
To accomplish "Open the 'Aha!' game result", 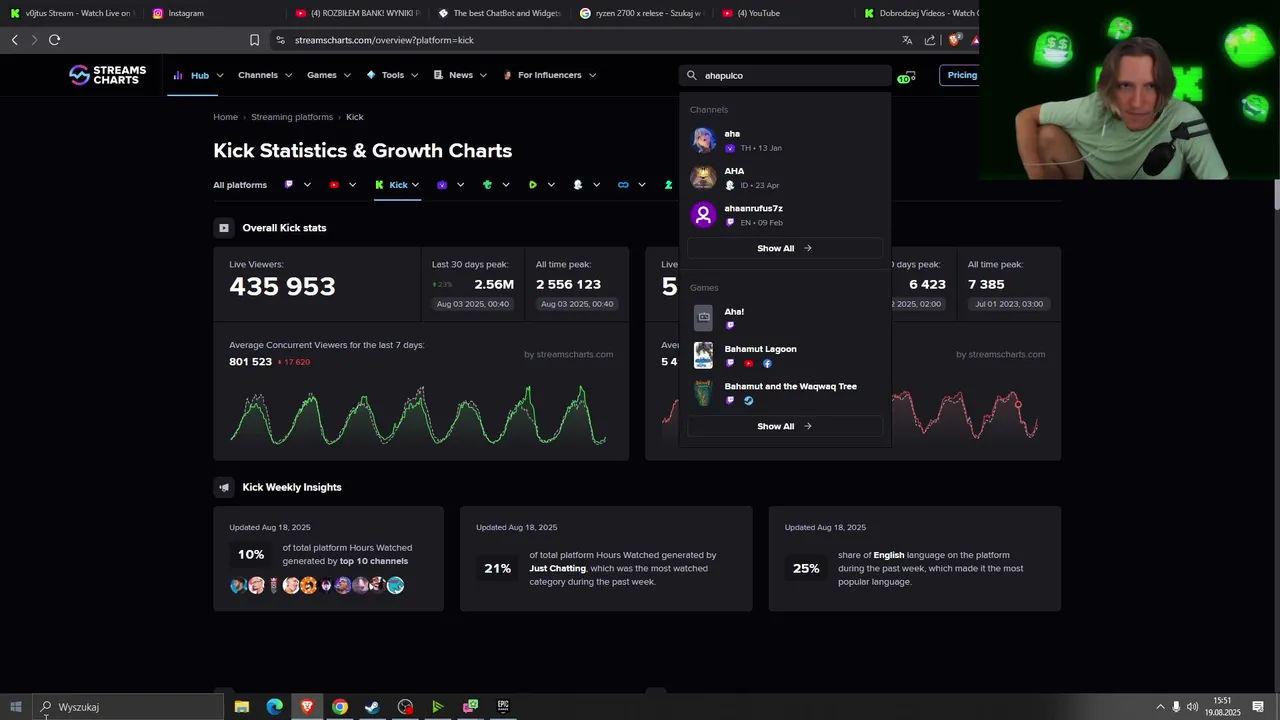I will point(785,318).
